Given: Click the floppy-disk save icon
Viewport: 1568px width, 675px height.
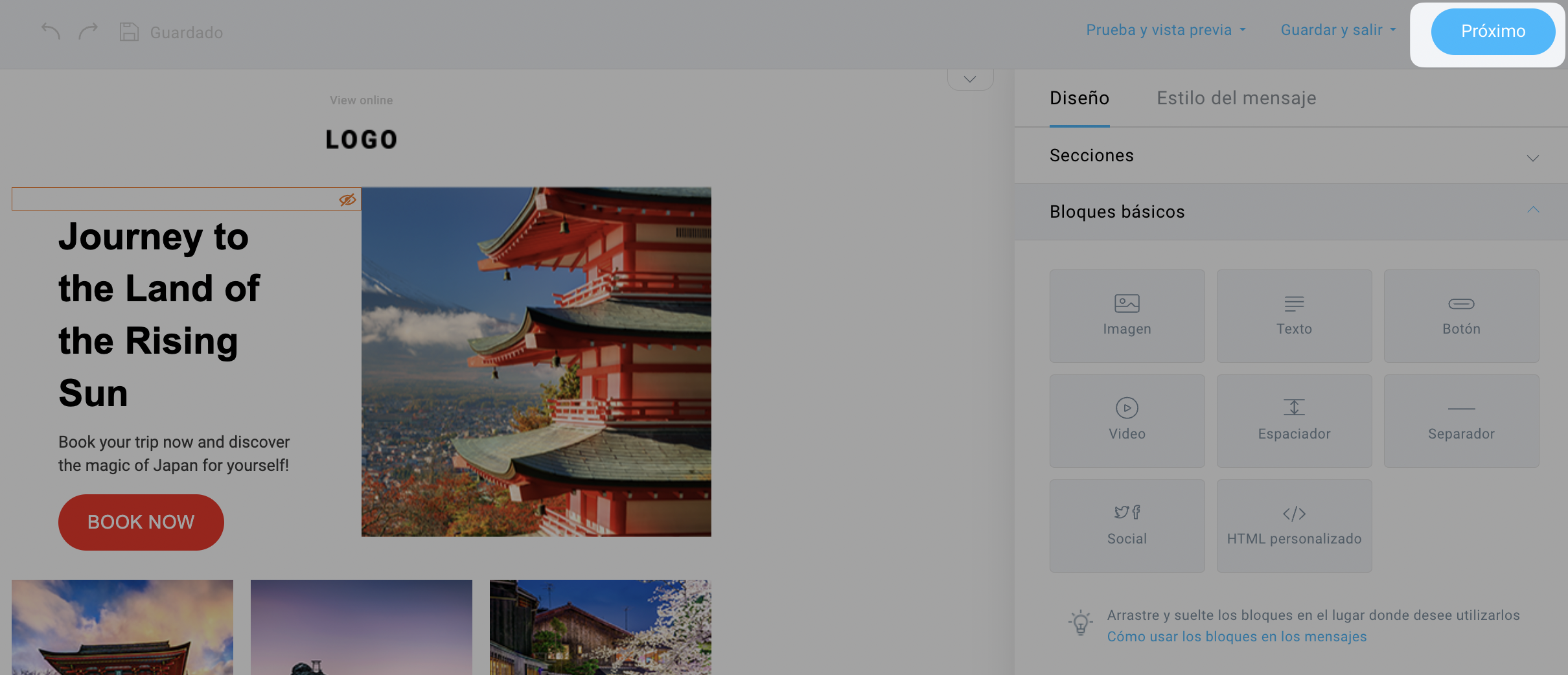Looking at the screenshot, I should point(129,32).
